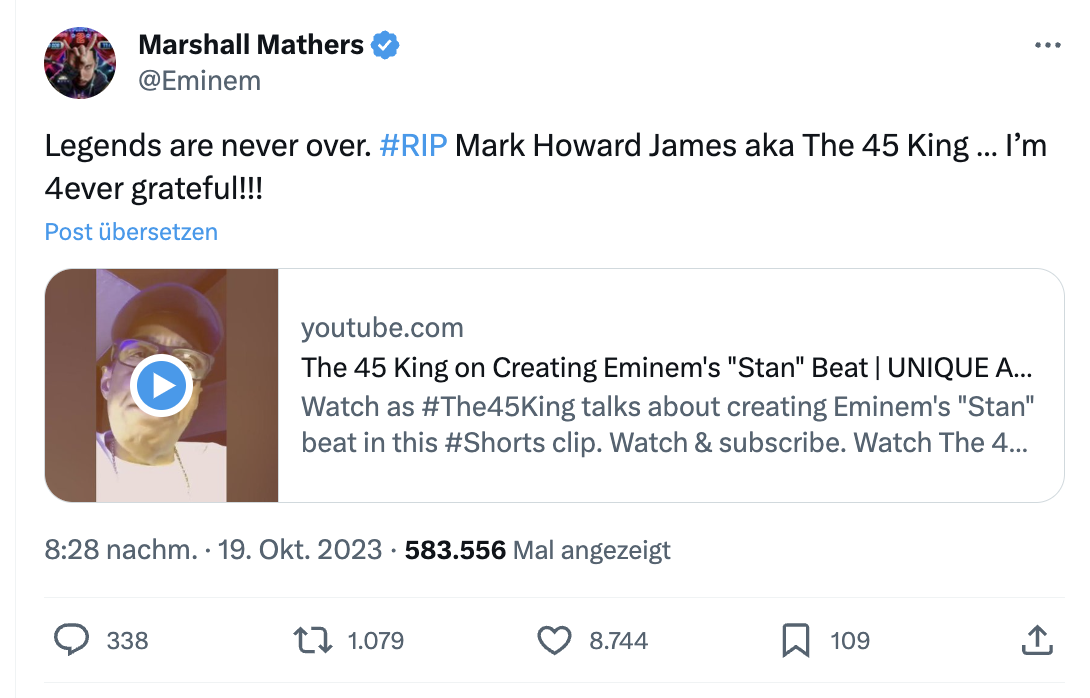Open the "Stan" Beat video title link
Screen dimensions: 1090x698
[x=667, y=368]
